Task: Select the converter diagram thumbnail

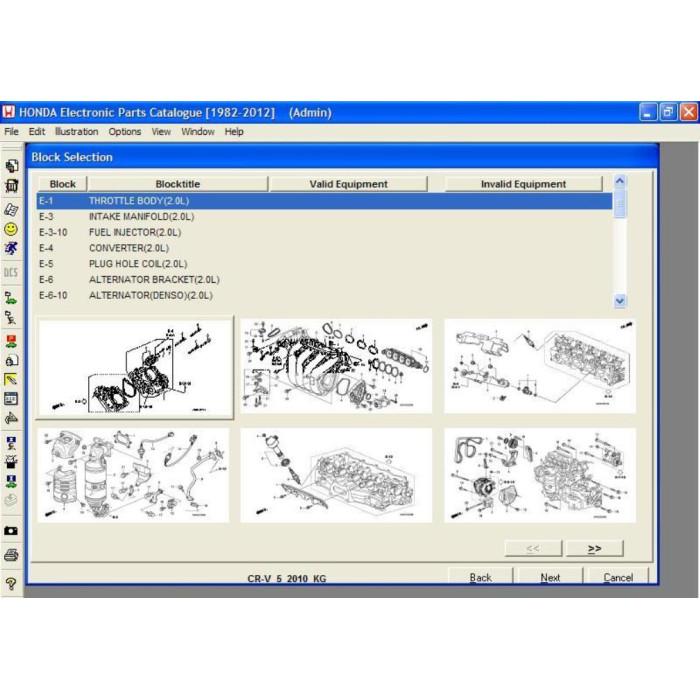Action: click(x=133, y=475)
